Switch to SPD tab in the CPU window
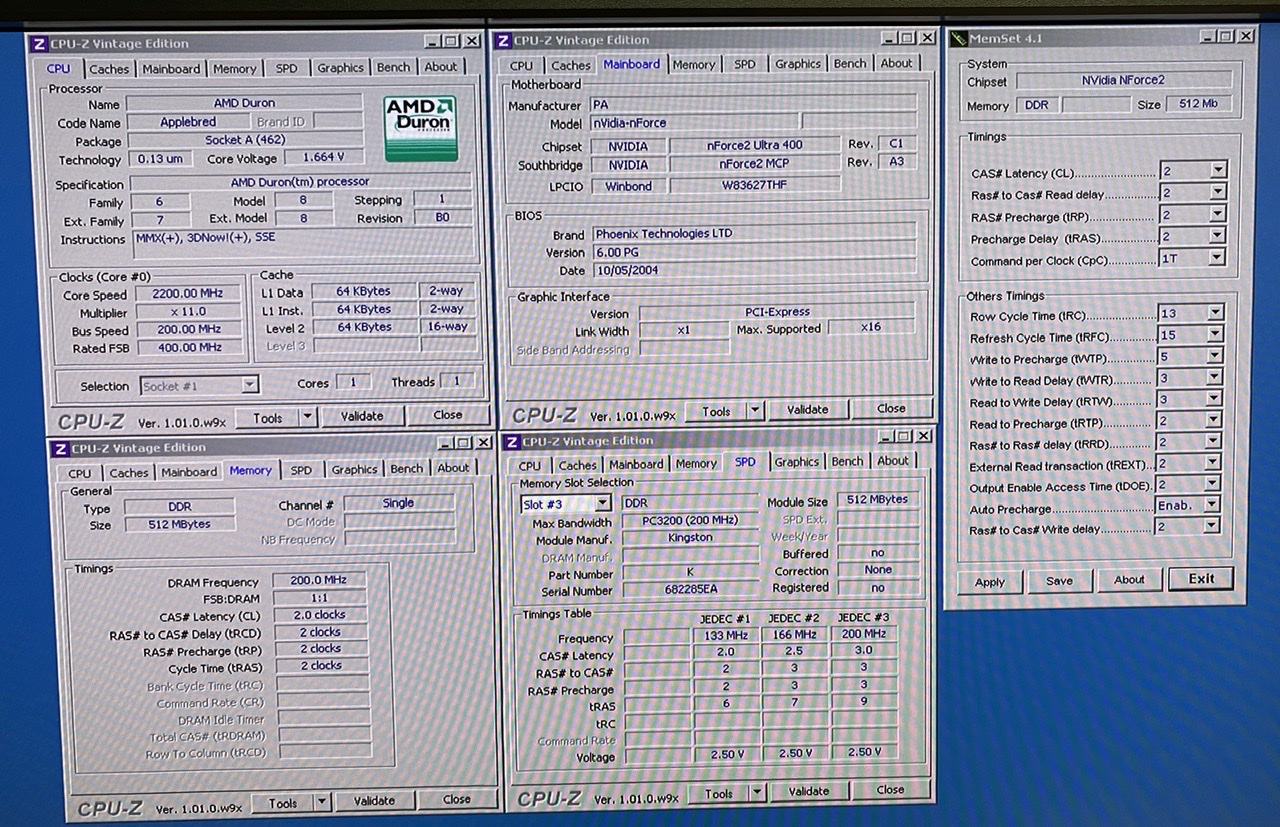1280x827 pixels. point(287,68)
